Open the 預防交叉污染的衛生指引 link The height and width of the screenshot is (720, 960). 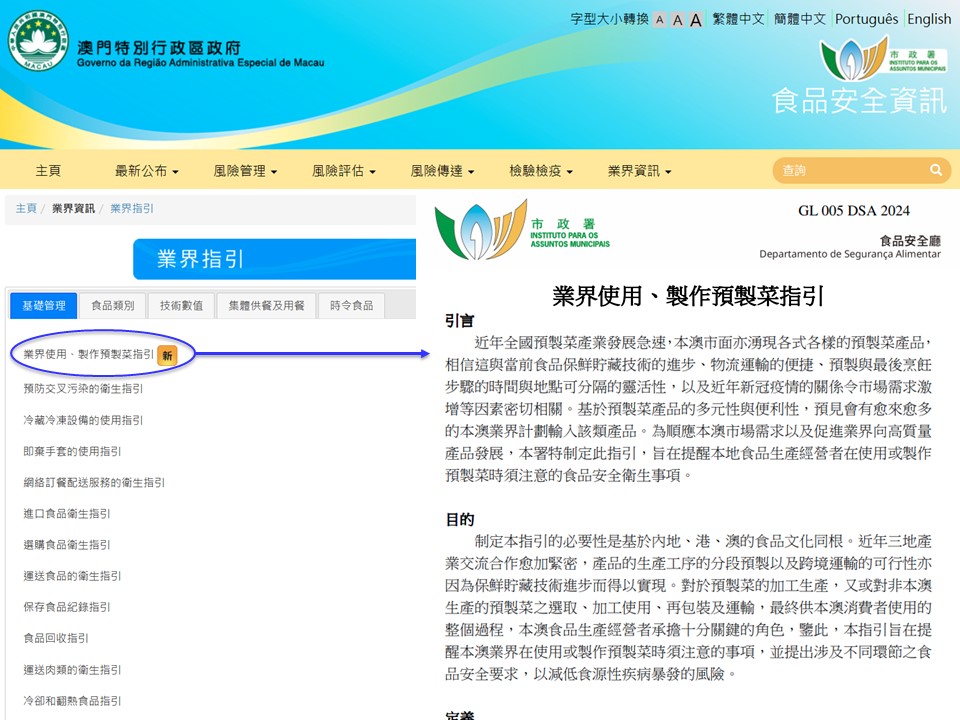click(x=83, y=388)
